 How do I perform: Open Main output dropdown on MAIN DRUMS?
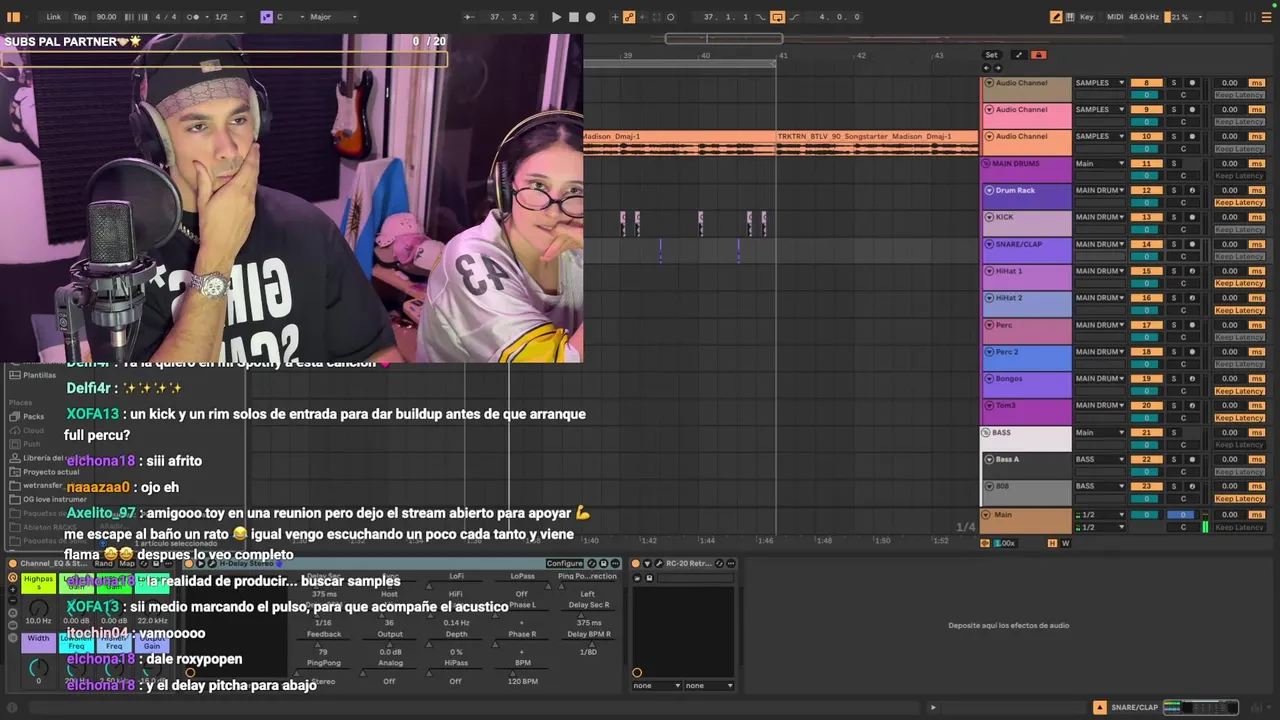pos(1100,163)
